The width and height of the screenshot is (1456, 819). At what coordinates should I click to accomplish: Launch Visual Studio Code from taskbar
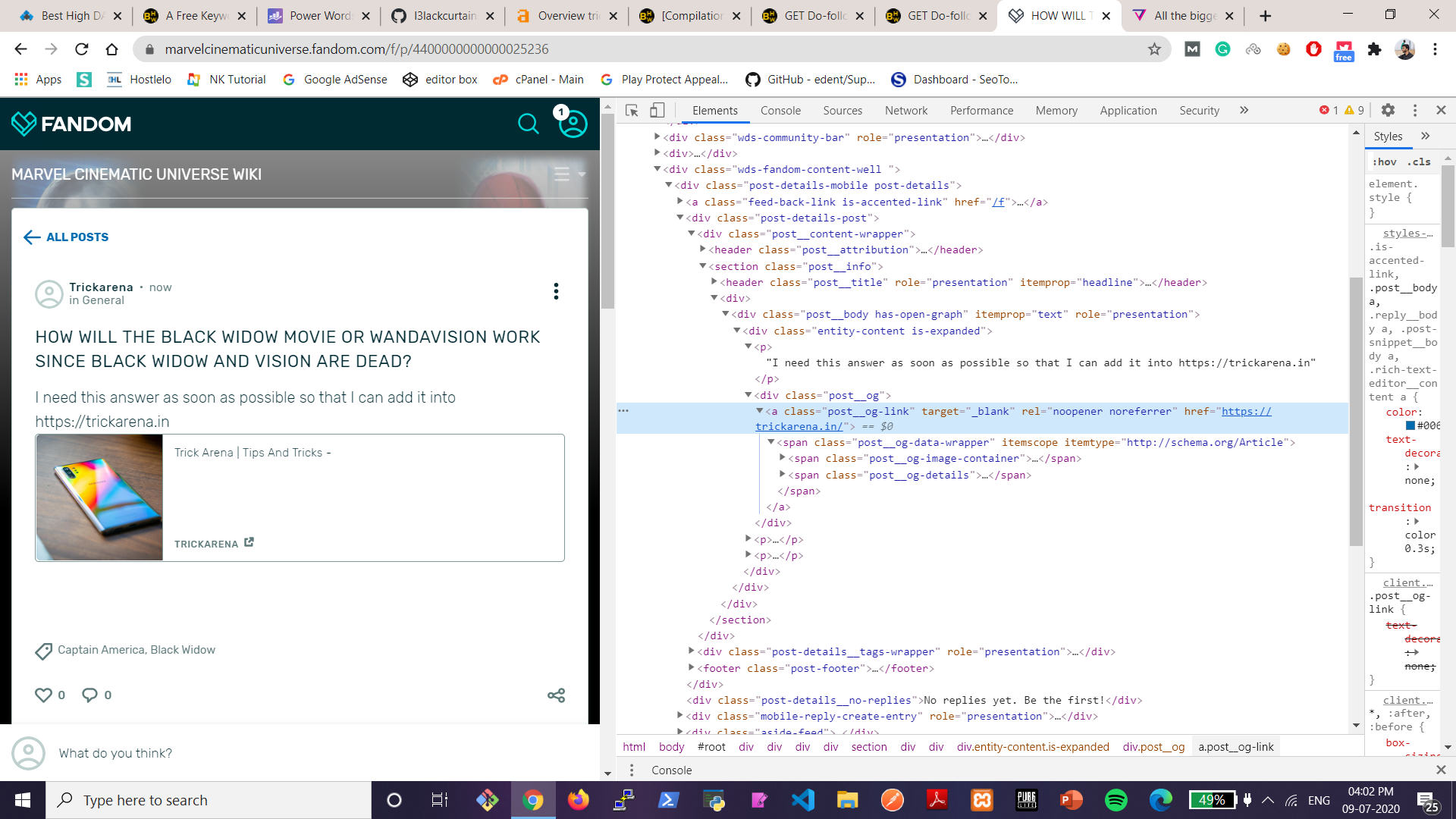(x=802, y=800)
